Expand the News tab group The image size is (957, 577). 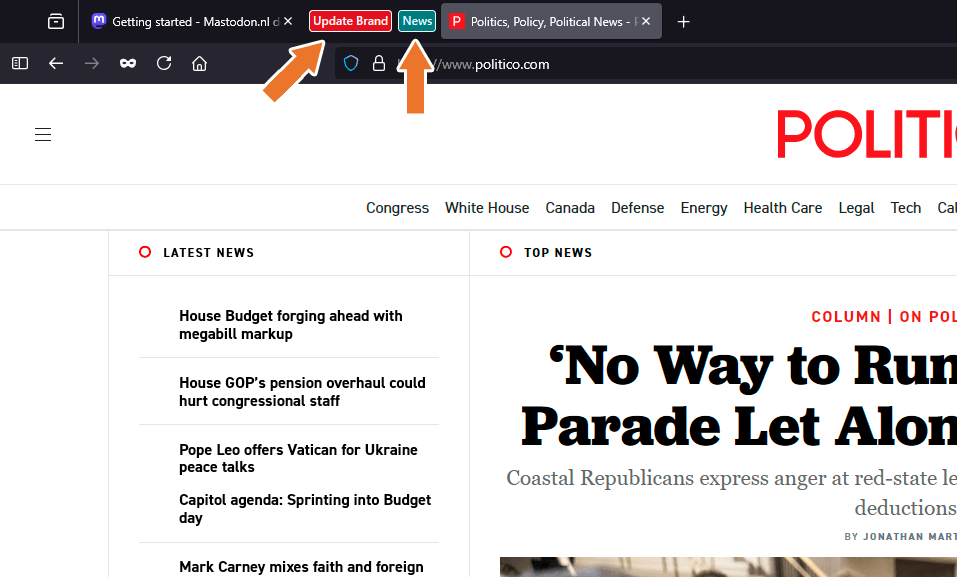pyautogui.click(x=417, y=21)
